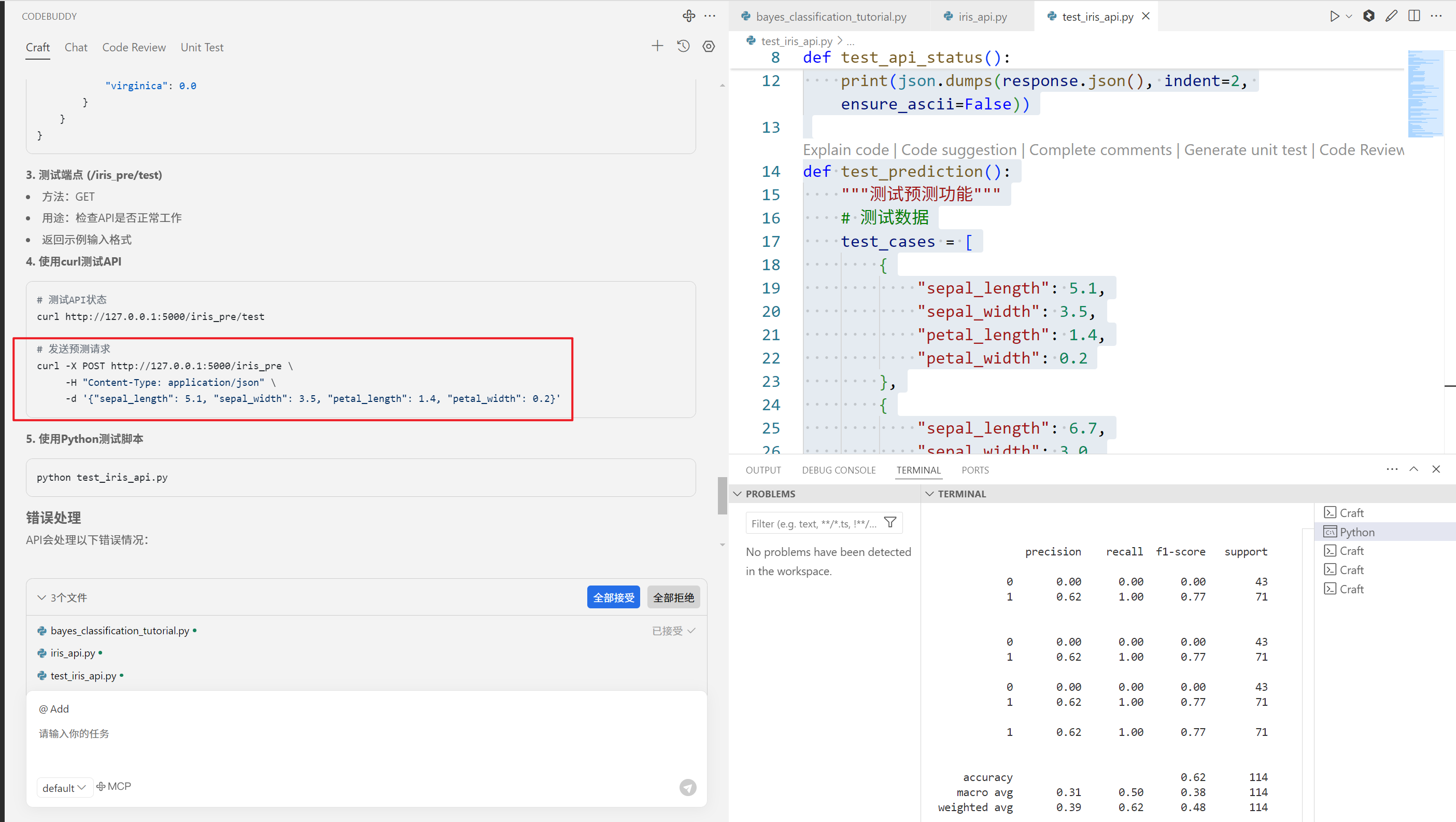This screenshot has height=822, width=1456.
Task: Click Code suggestion code lens
Action: coord(958,150)
